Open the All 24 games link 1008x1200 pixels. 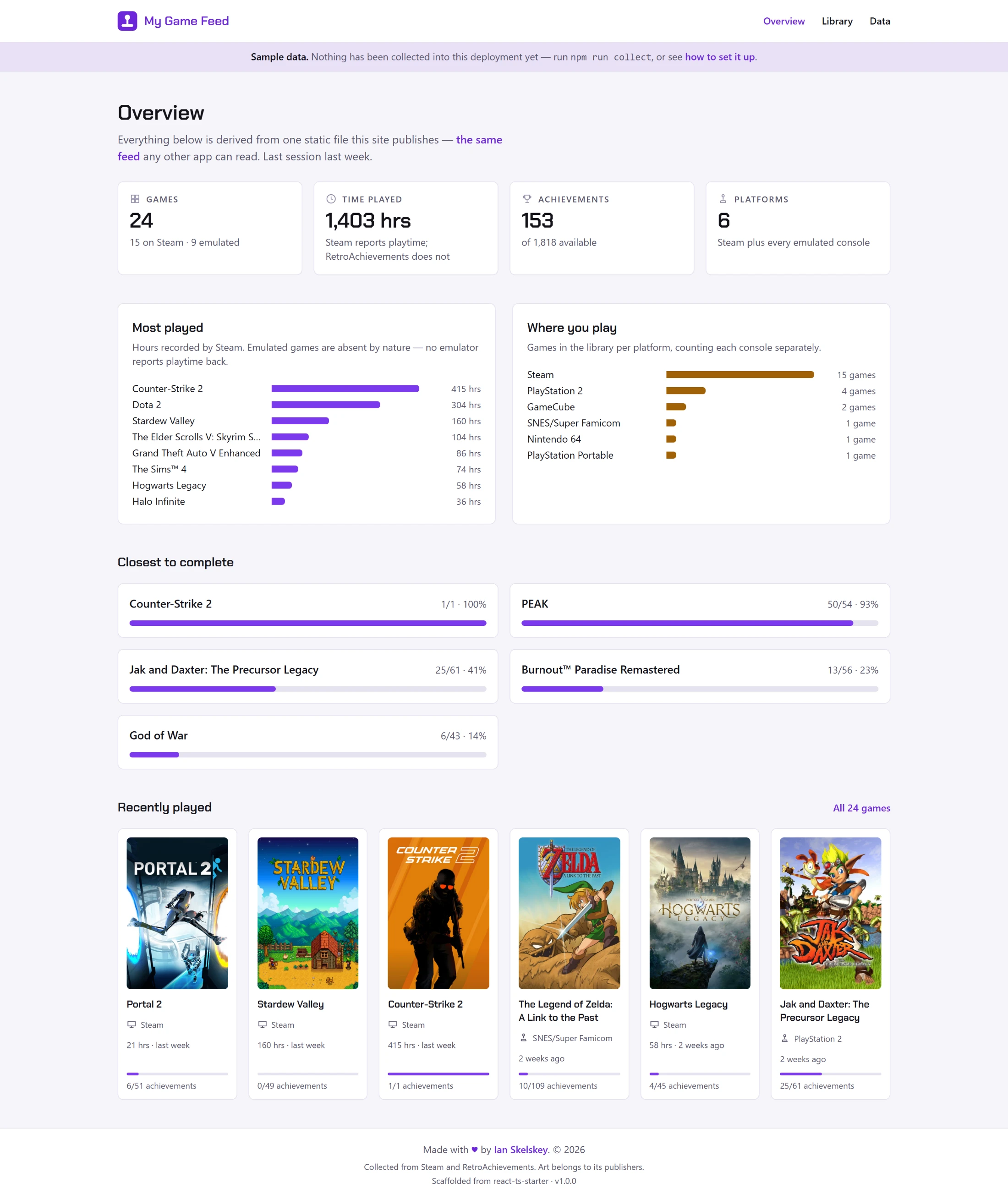pyautogui.click(x=861, y=808)
